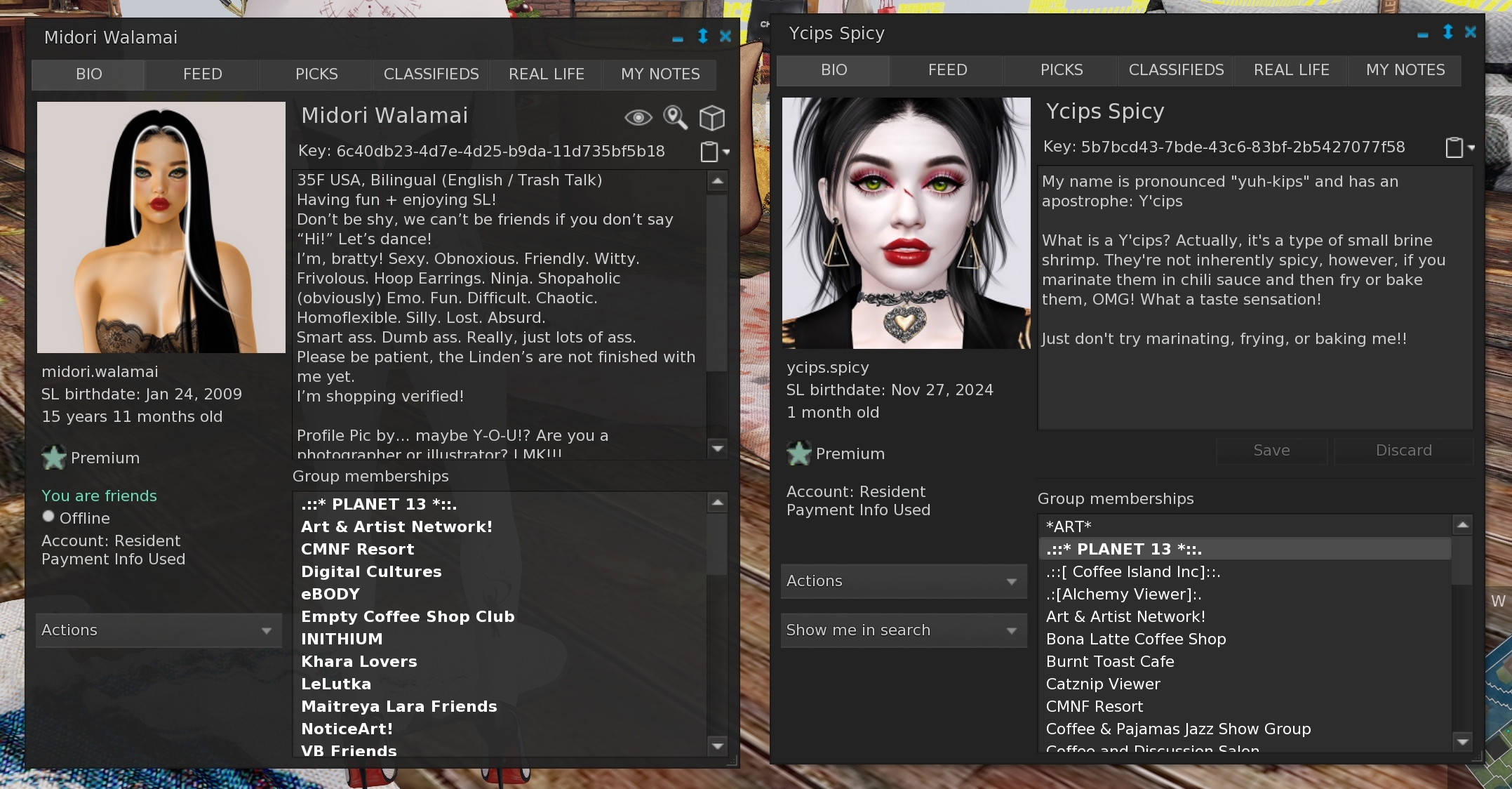Select the Offline radio button on Midori's profile
1512x789 pixels.
pos(48,516)
